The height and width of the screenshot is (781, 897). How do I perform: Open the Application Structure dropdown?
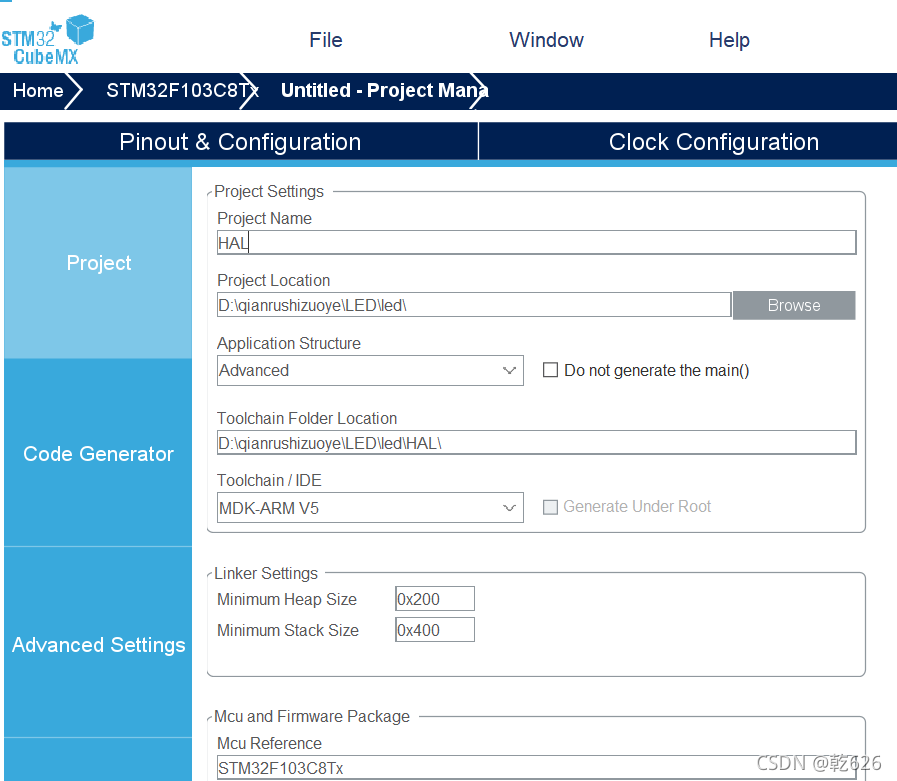[370, 371]
